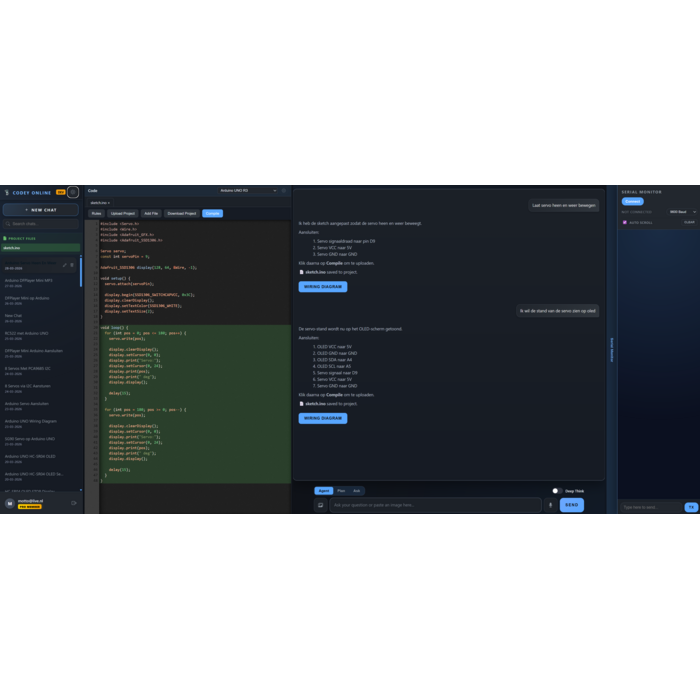Select the sketch.ino file tab
Screen dimensions: 700x700
(100, 202)
